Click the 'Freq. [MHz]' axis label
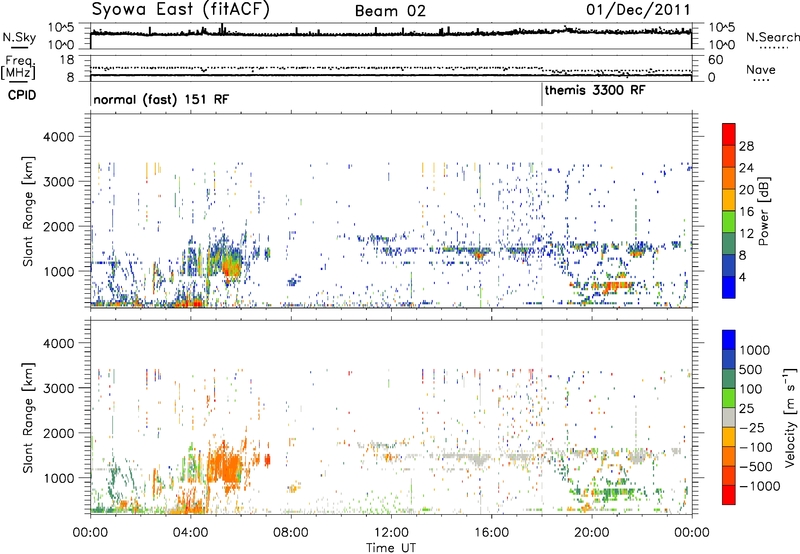Image resolution: width=800 pixels, height=554 pixels. pyautogui.click(x=18, y=68)
